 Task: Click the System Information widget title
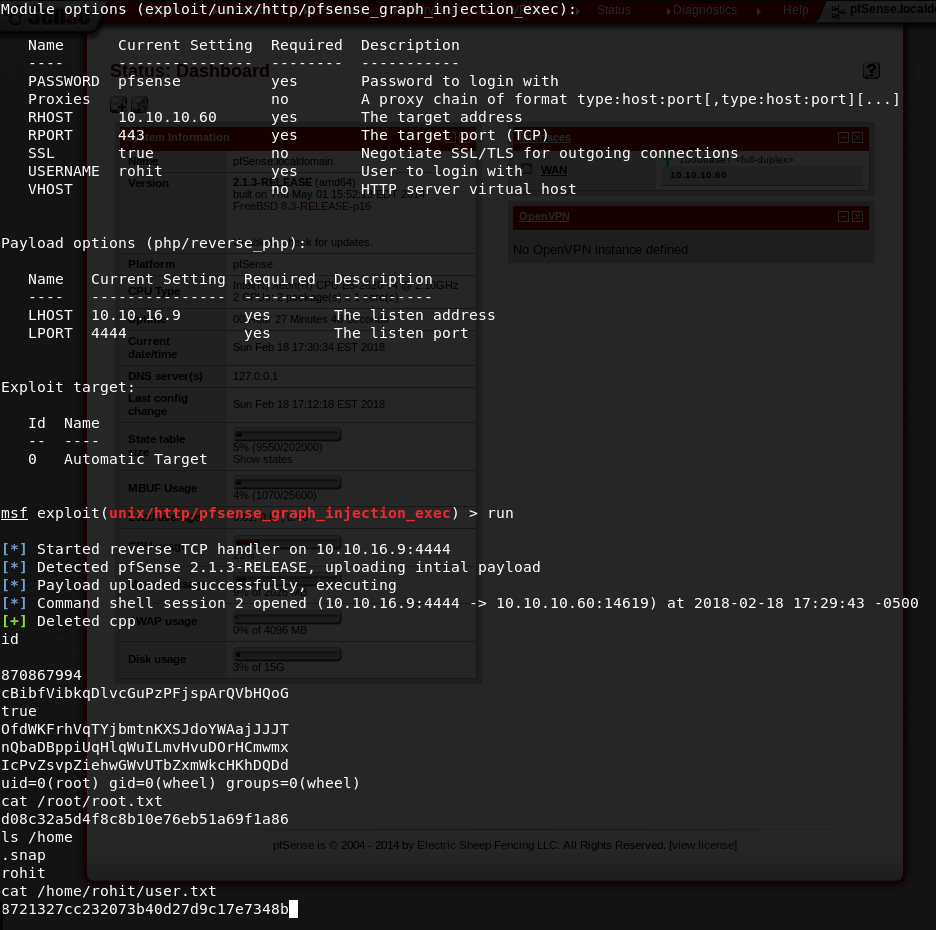click(178, 137)
